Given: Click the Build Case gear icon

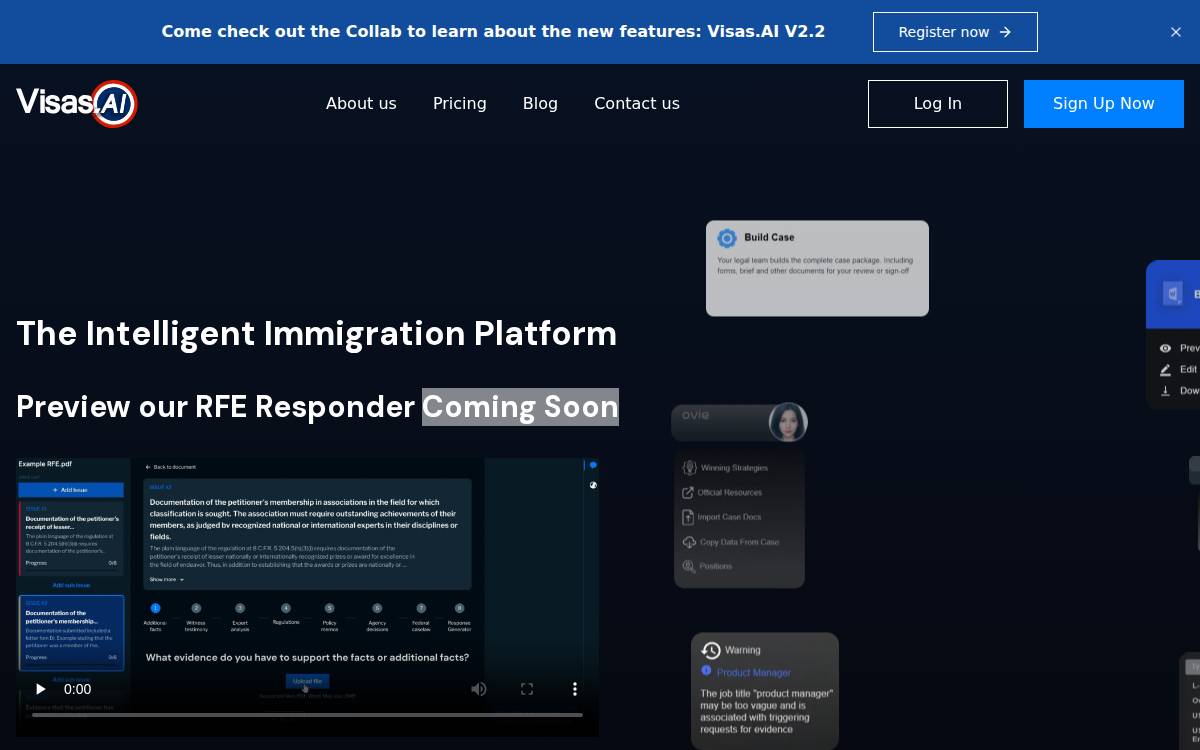Looking at the screenshot, I should point(727,238).
